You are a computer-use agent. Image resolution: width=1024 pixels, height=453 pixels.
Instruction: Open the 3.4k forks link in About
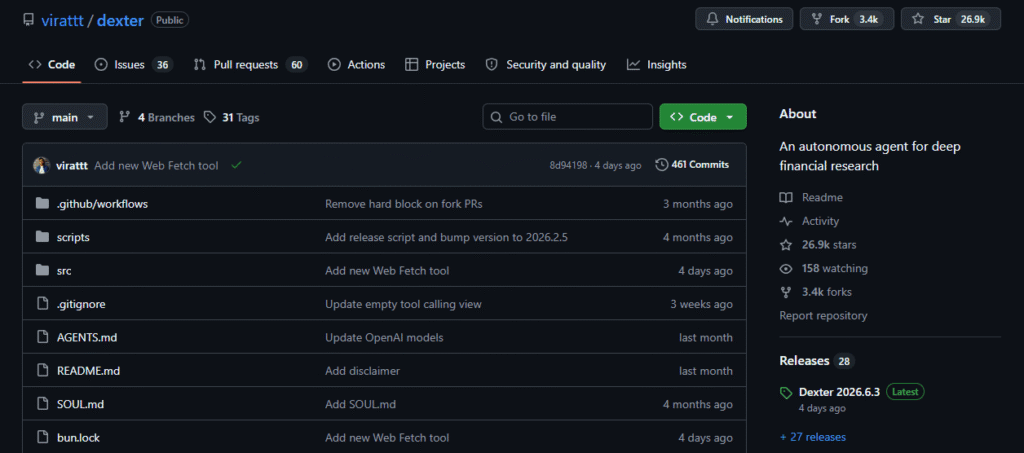click(816, 292)
